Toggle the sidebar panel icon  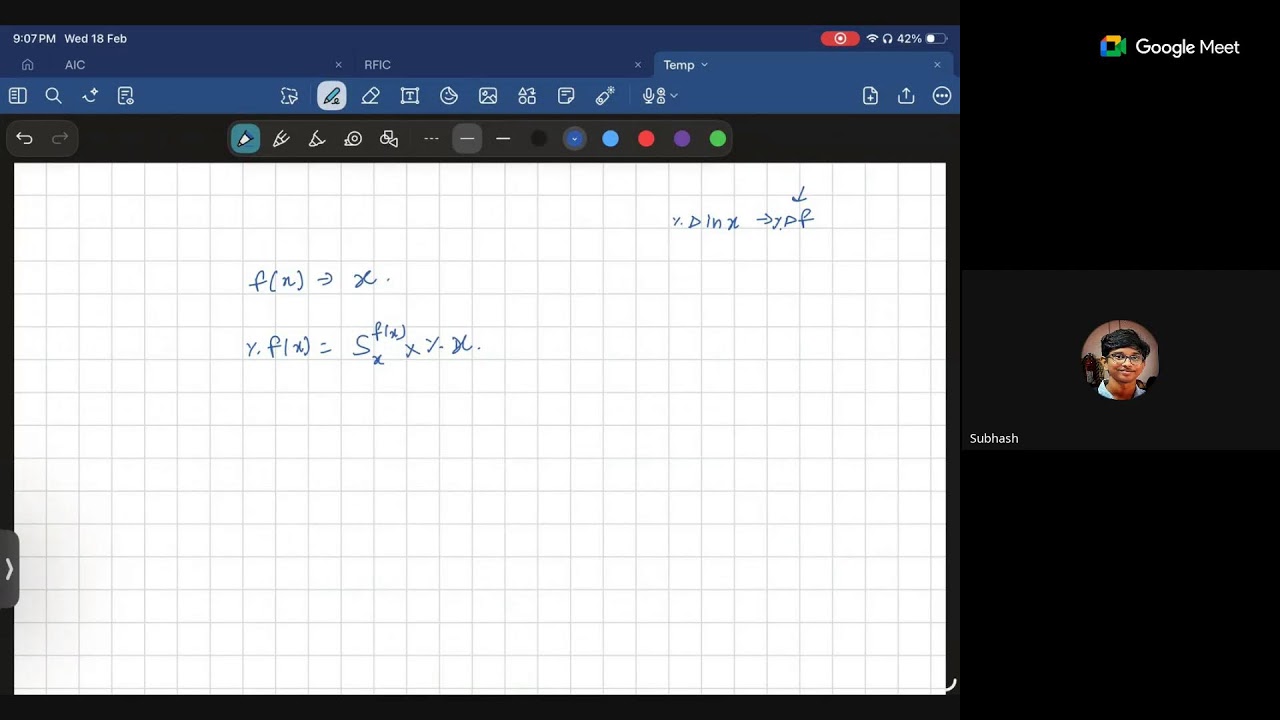click(18, 96)
